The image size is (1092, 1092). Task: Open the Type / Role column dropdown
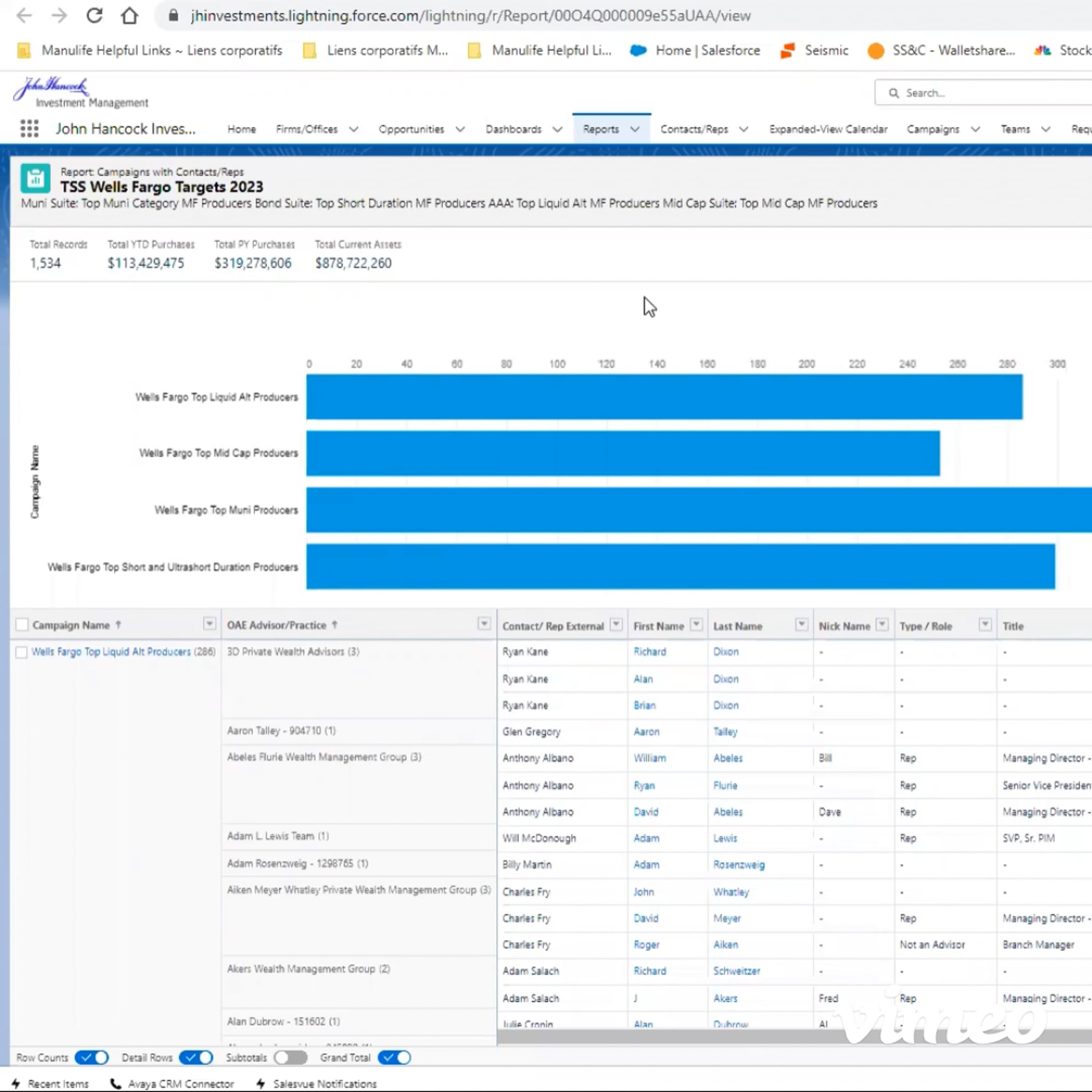(x=985, y=624)
